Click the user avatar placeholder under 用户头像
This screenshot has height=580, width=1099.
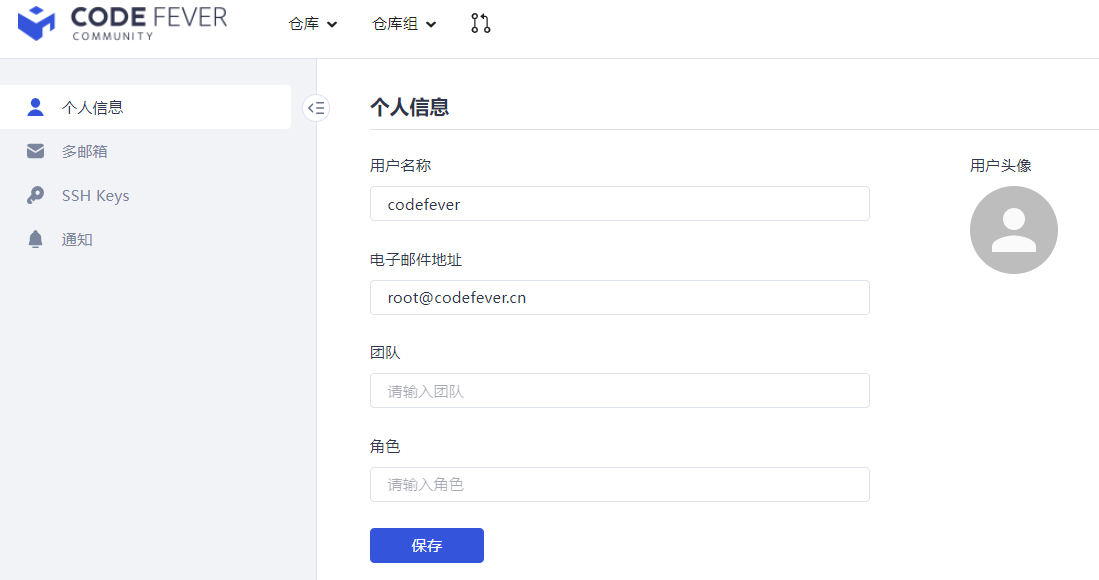click(x=1014, y=229)
